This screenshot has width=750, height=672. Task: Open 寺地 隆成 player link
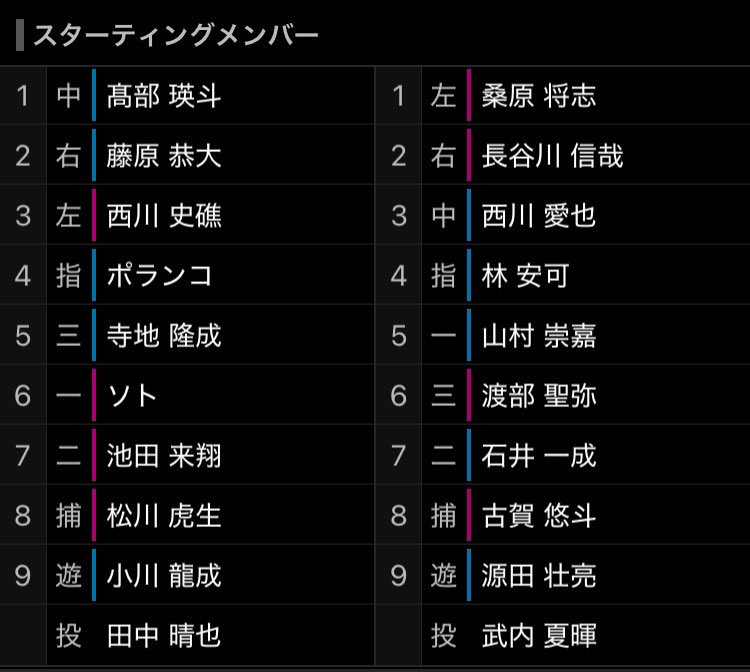click(164, 336)
